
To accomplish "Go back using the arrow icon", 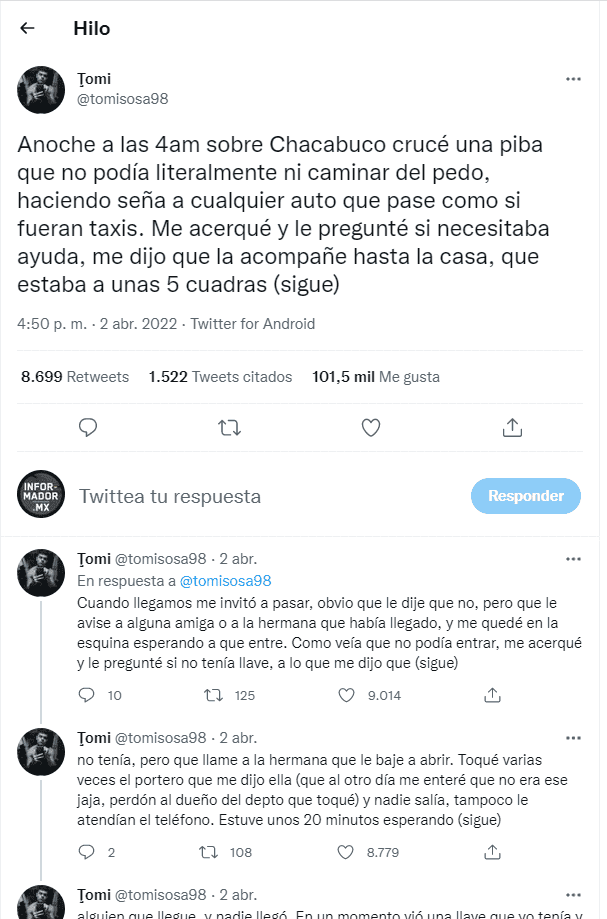I will [28, 28].
